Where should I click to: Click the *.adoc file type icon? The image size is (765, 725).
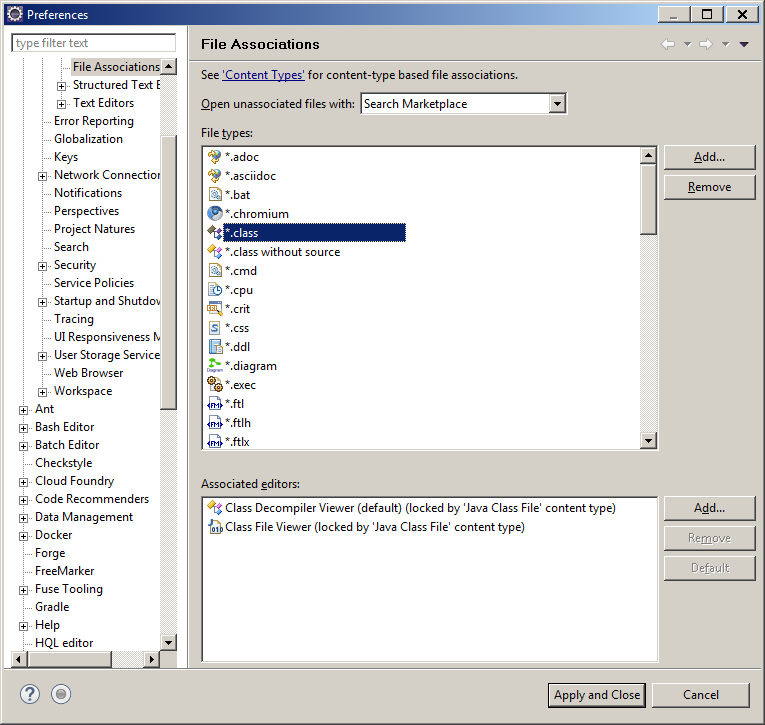click(x=214, y=157)
